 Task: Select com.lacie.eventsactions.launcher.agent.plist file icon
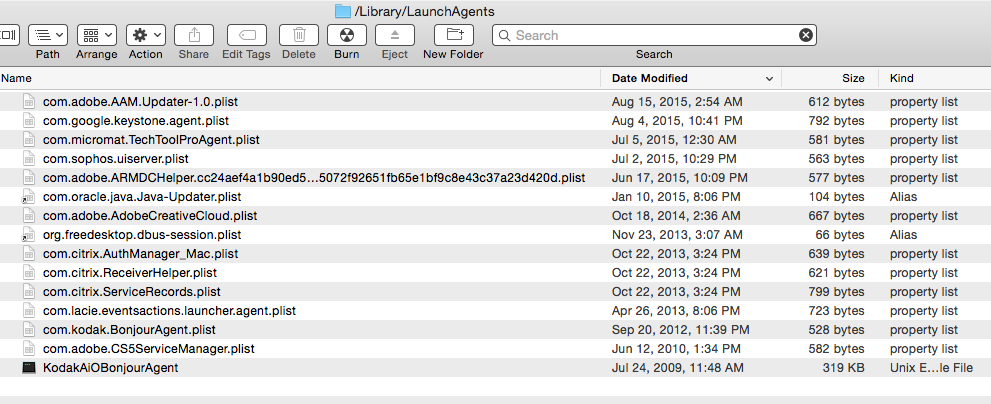coord(29,310)
